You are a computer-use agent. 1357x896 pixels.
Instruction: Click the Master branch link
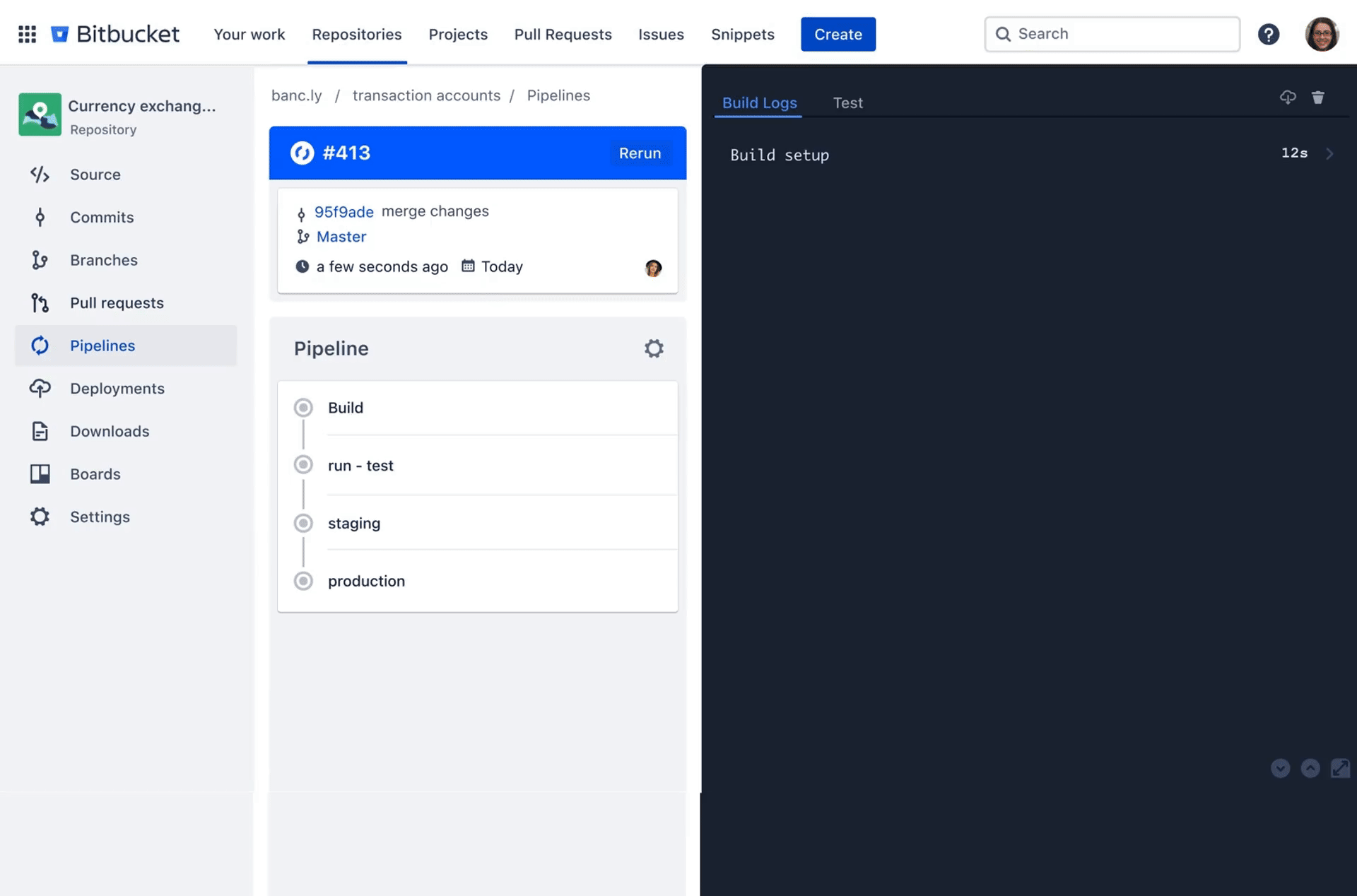pos(340,237)
